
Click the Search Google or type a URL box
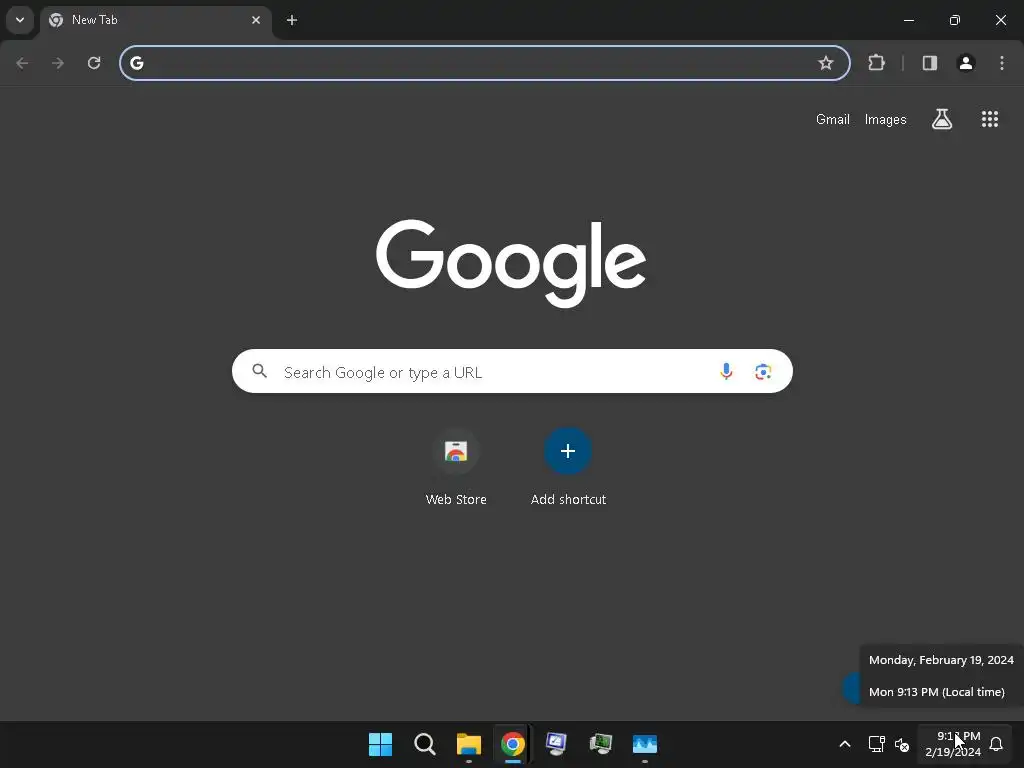(512, 371)
